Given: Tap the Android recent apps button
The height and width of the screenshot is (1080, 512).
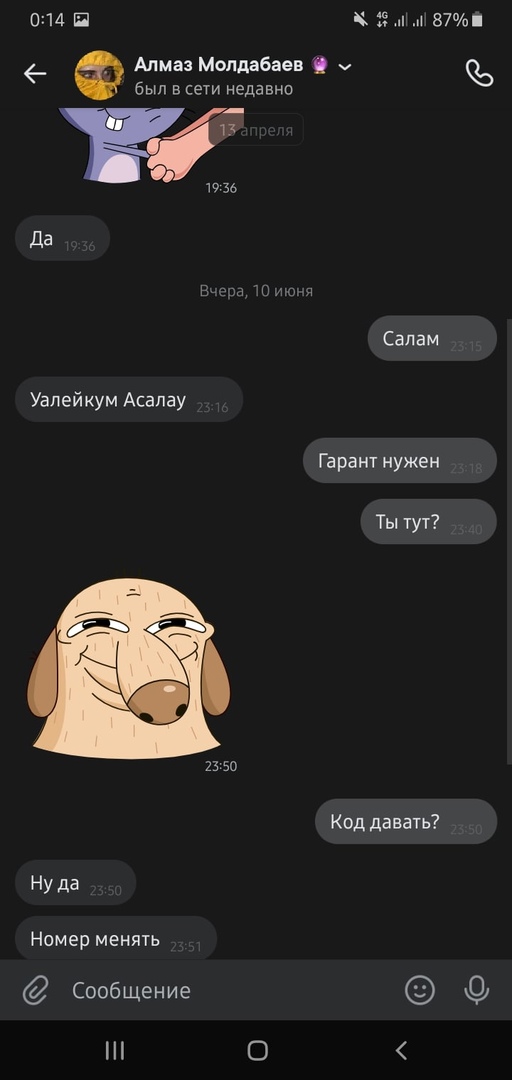Looking at the screenshot, I should [x=114, y=1050].
